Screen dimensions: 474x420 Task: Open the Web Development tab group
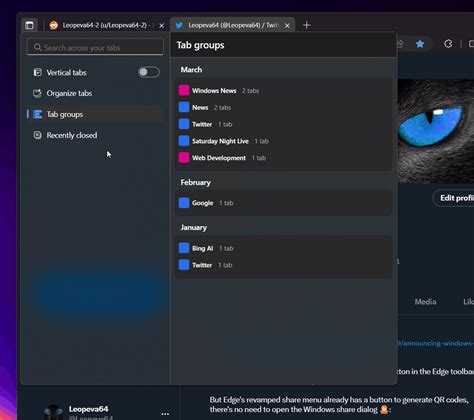tap(283, 158)
